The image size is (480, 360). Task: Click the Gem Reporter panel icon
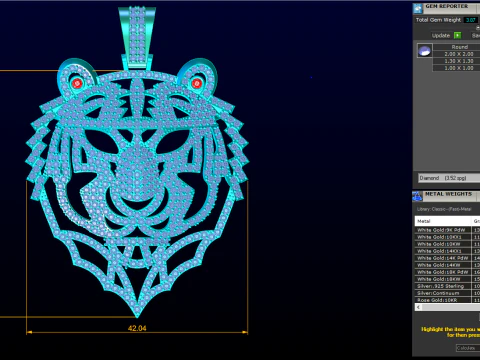pos(418,9)
